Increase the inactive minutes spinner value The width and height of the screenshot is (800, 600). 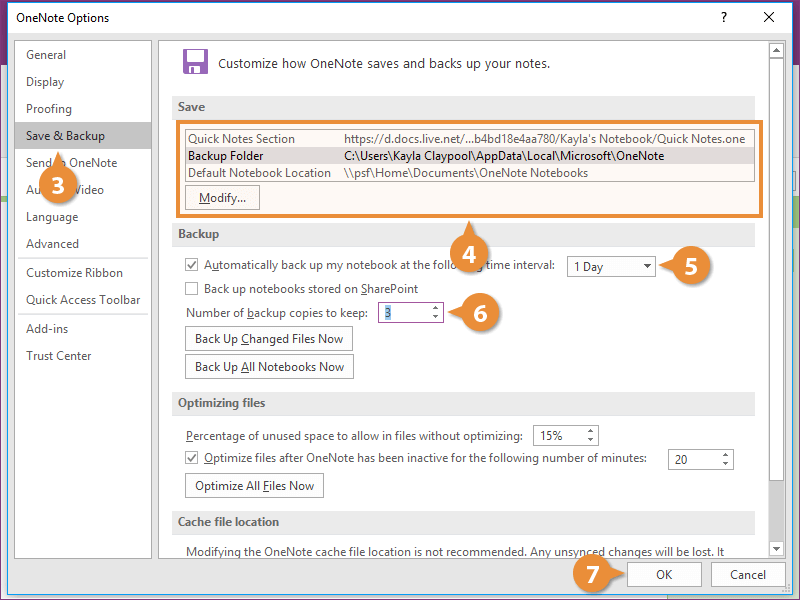(x=726, y=454)
